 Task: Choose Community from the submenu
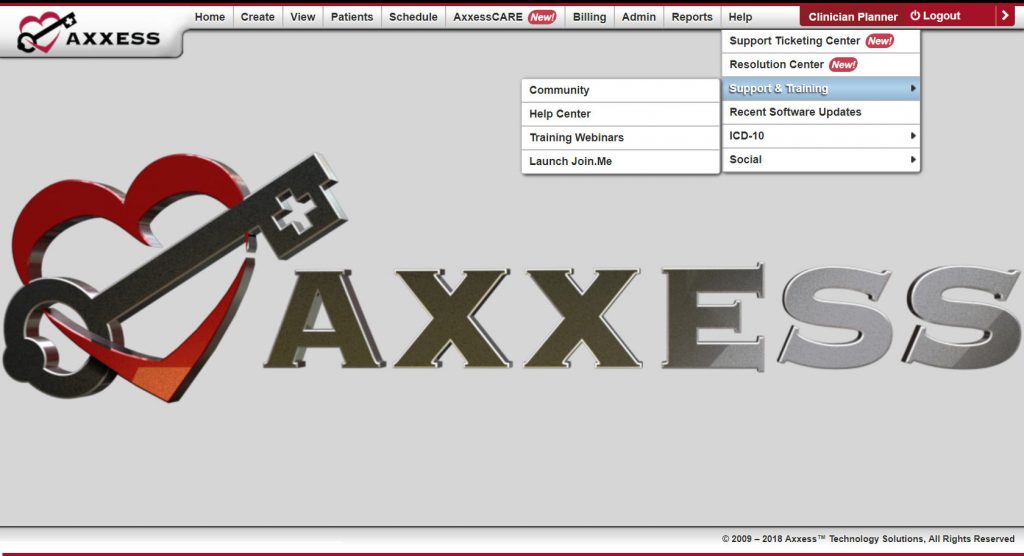click(x=620, y=90)
